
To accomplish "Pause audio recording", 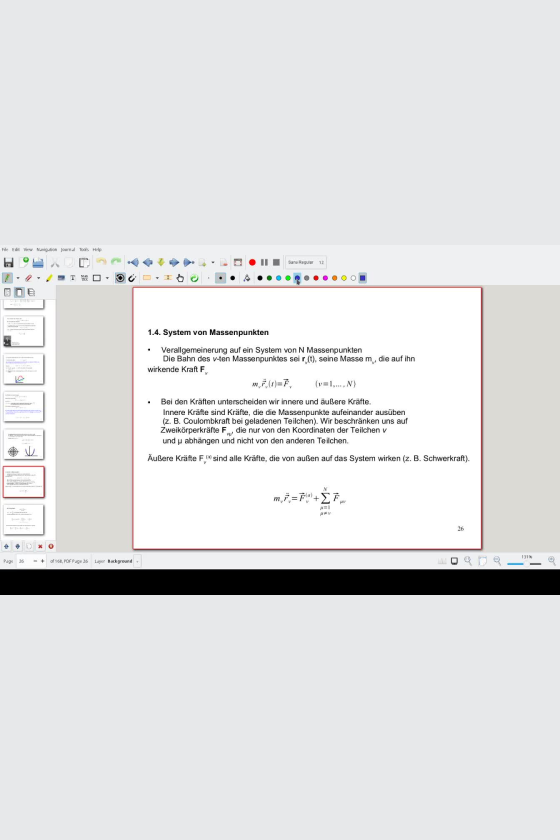I will pos(264,262).
